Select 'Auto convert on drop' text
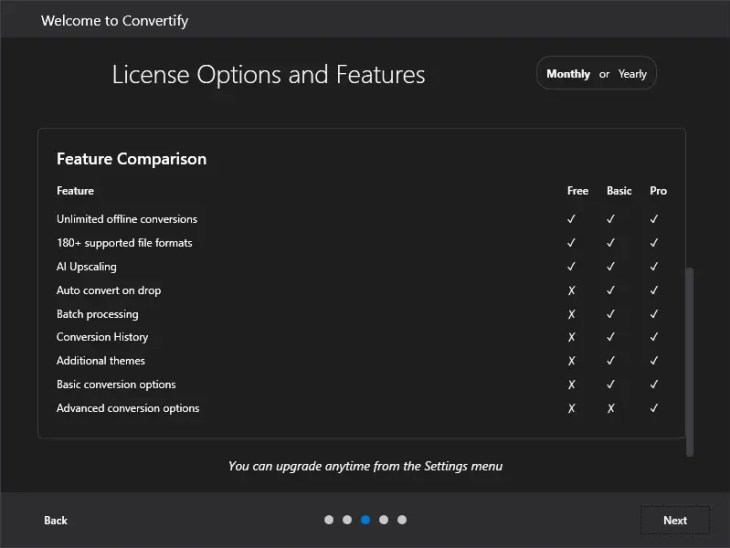730x548 pixels. (108, 291)
